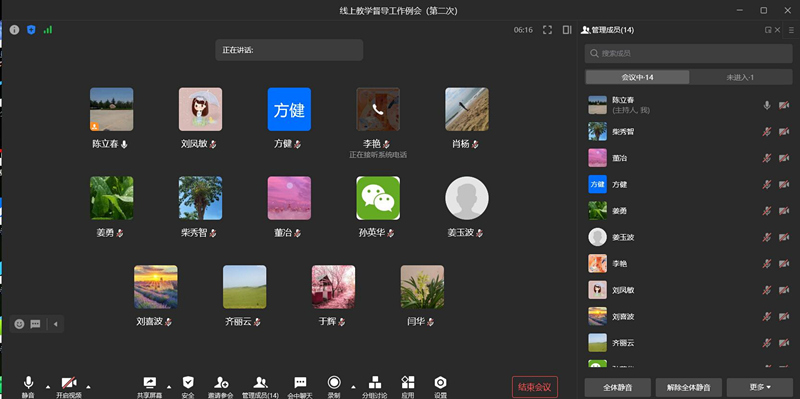Screen dimensions: 800x399
Task: Open the emoji reactions icon
Action: pos(19,324)
